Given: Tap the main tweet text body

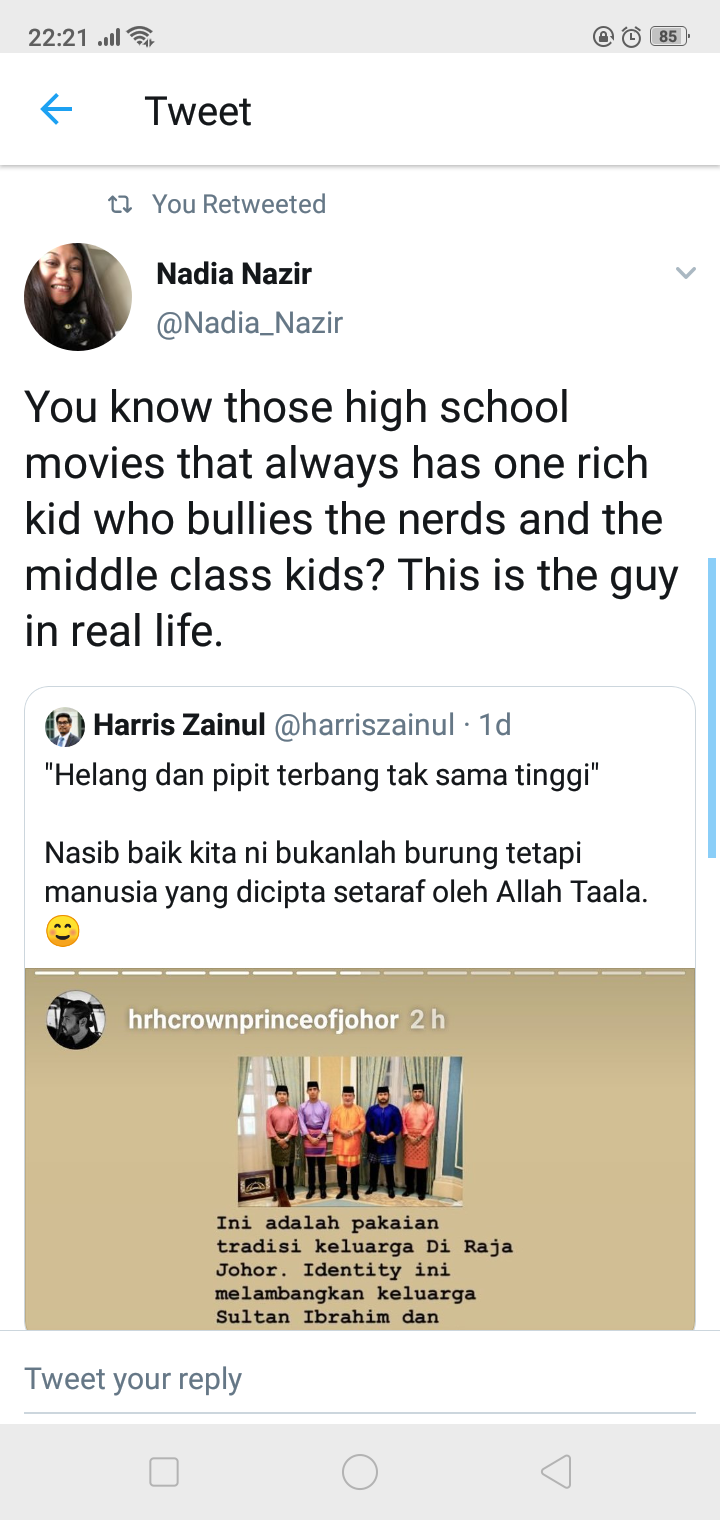Looking at the screenshot, I should click(x=350, y=519).
